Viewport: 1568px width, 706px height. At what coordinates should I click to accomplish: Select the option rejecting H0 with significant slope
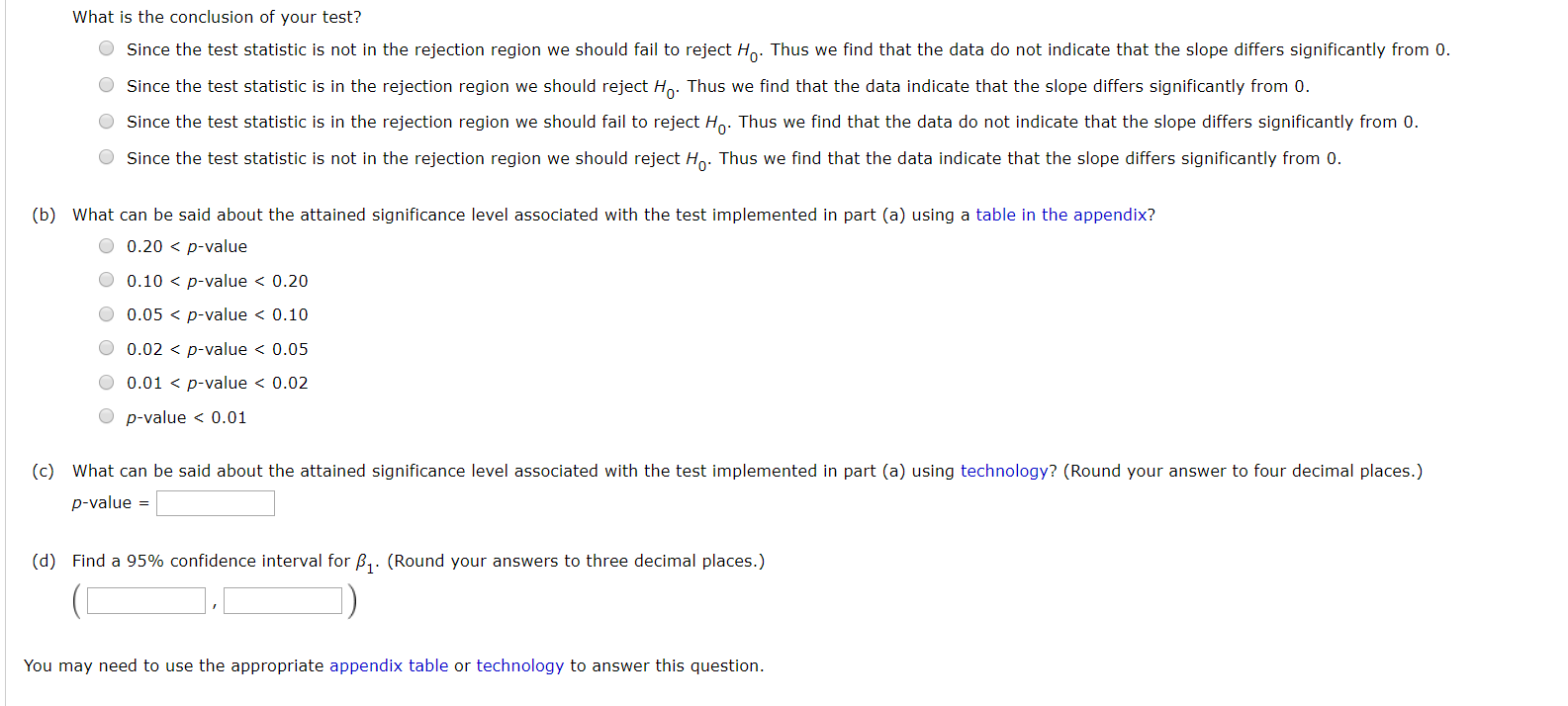106,84
